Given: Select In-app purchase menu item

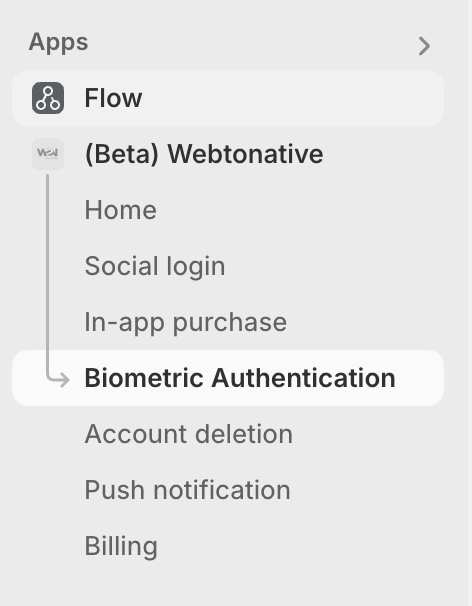Looking at the screenshot, I should pyautogui.click(x=186, y=323).
